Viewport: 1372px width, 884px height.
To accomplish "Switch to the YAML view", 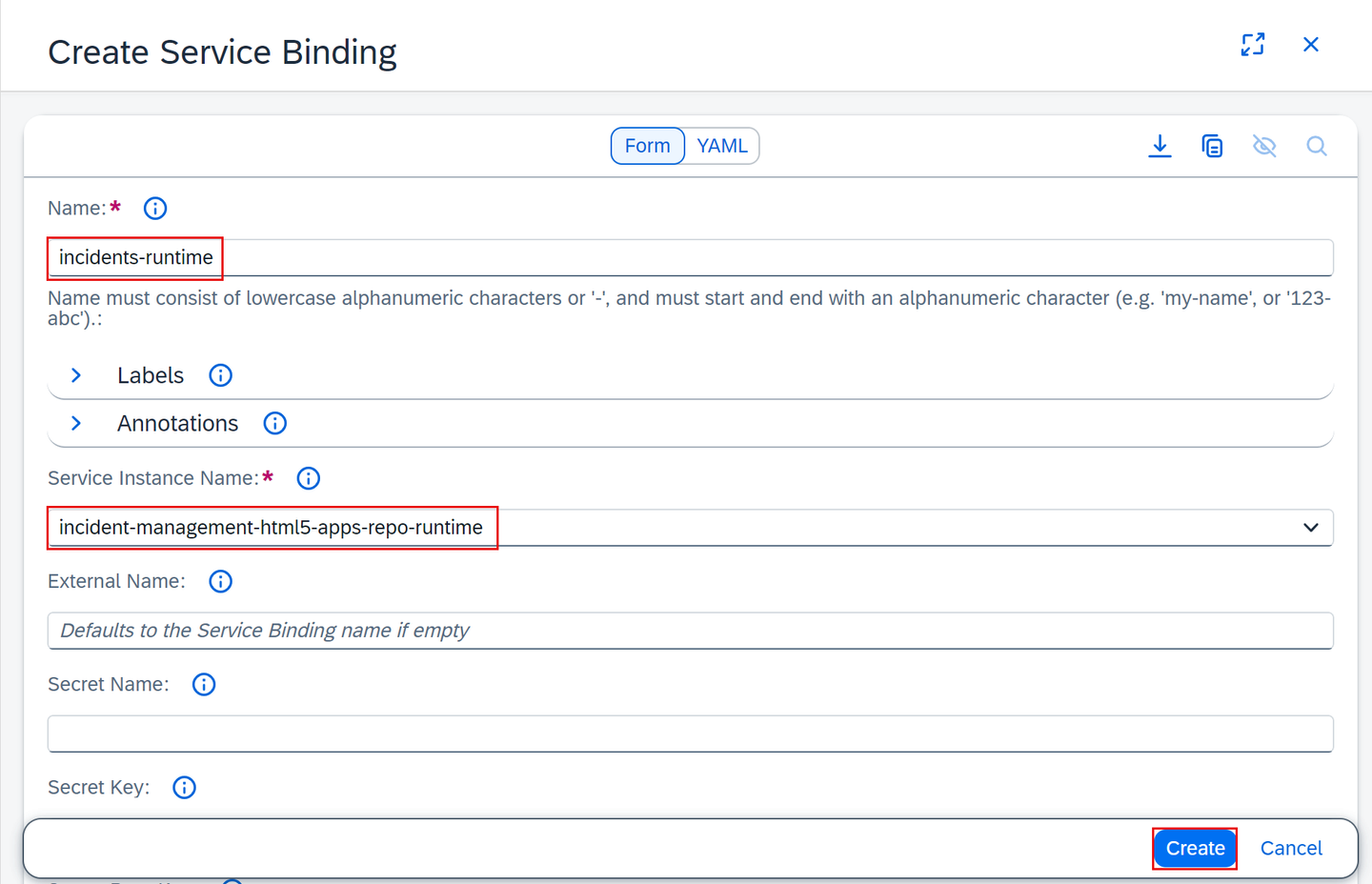I will pos(722,146).
